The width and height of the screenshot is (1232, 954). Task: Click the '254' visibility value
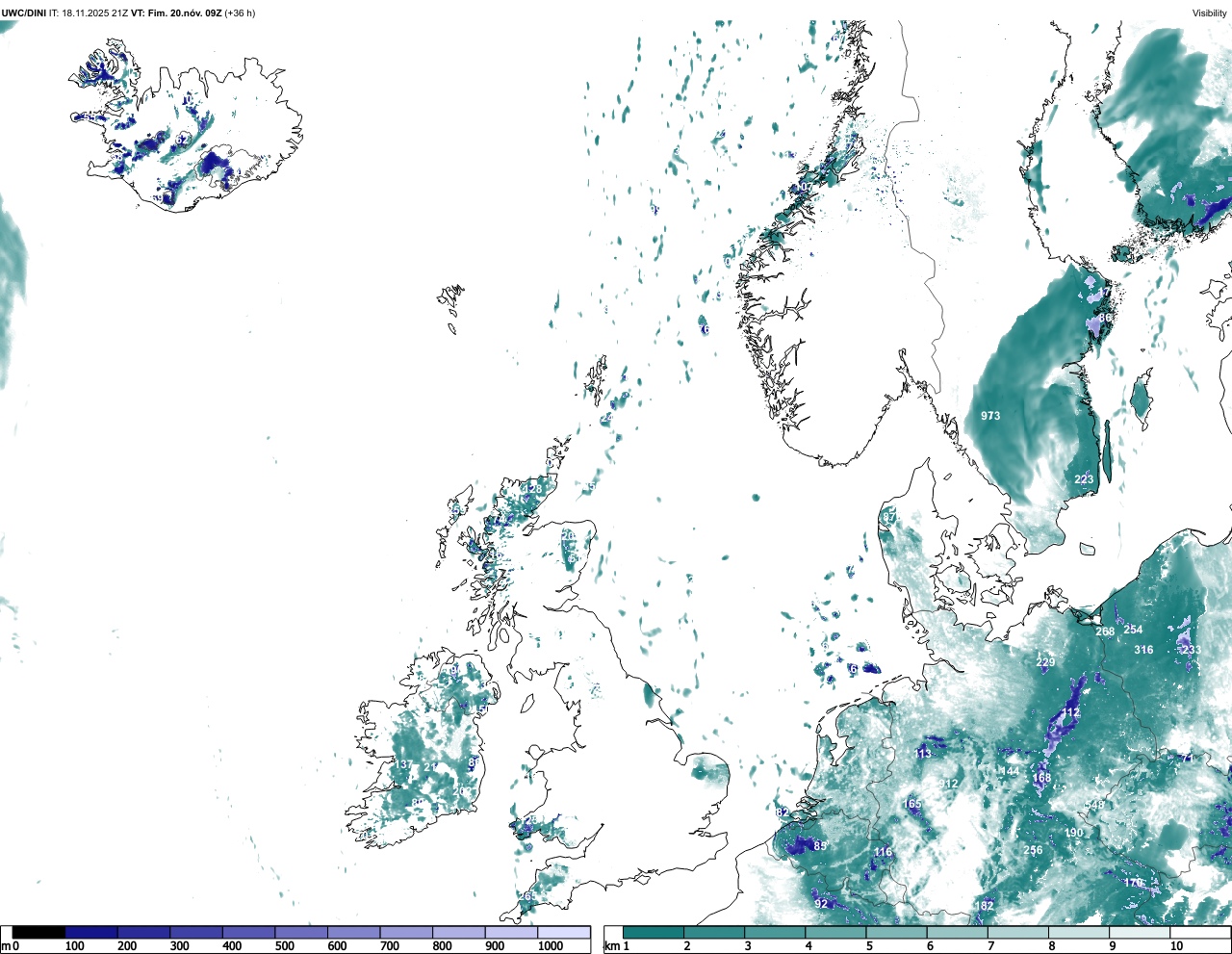tap(1133, 630)
